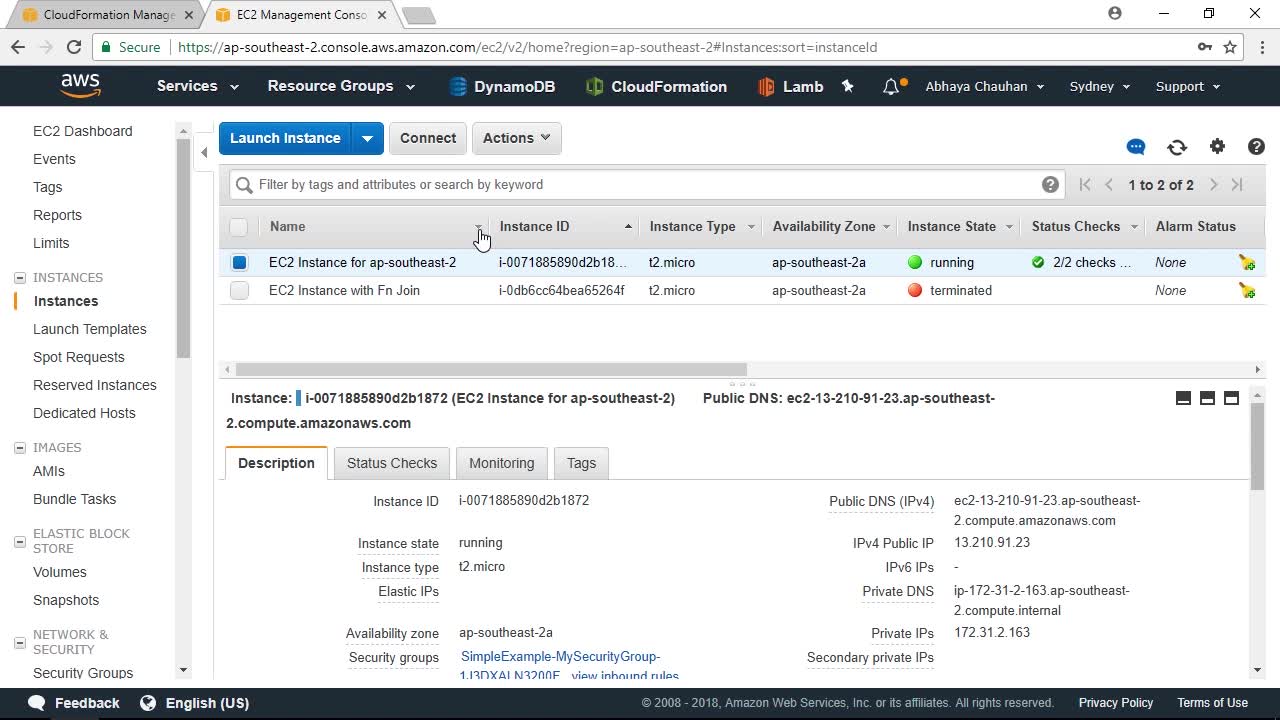
Task: Click the Connect button
Action: point(428,138)
